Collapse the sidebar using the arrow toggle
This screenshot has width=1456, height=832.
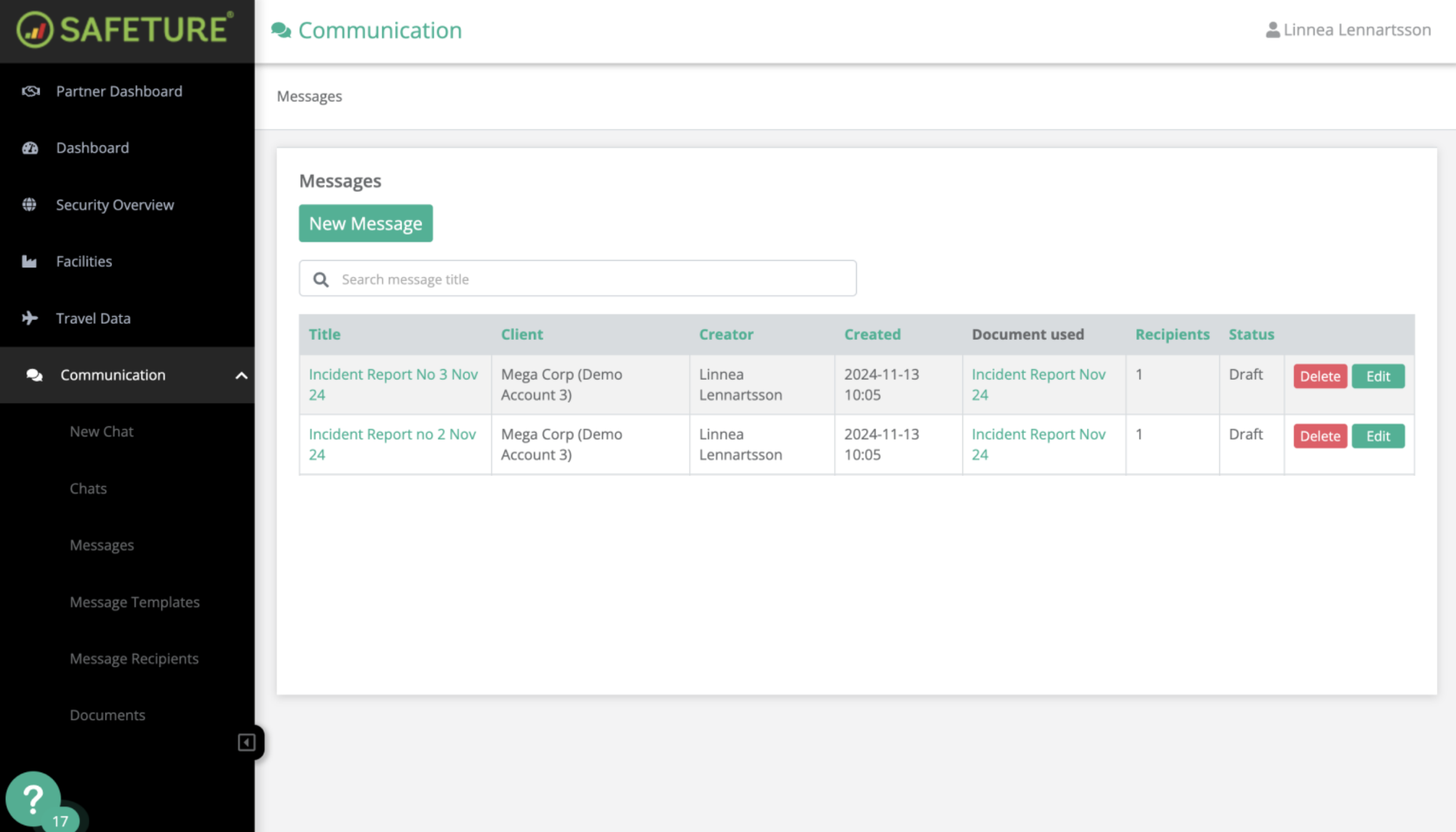click(246, 742)
